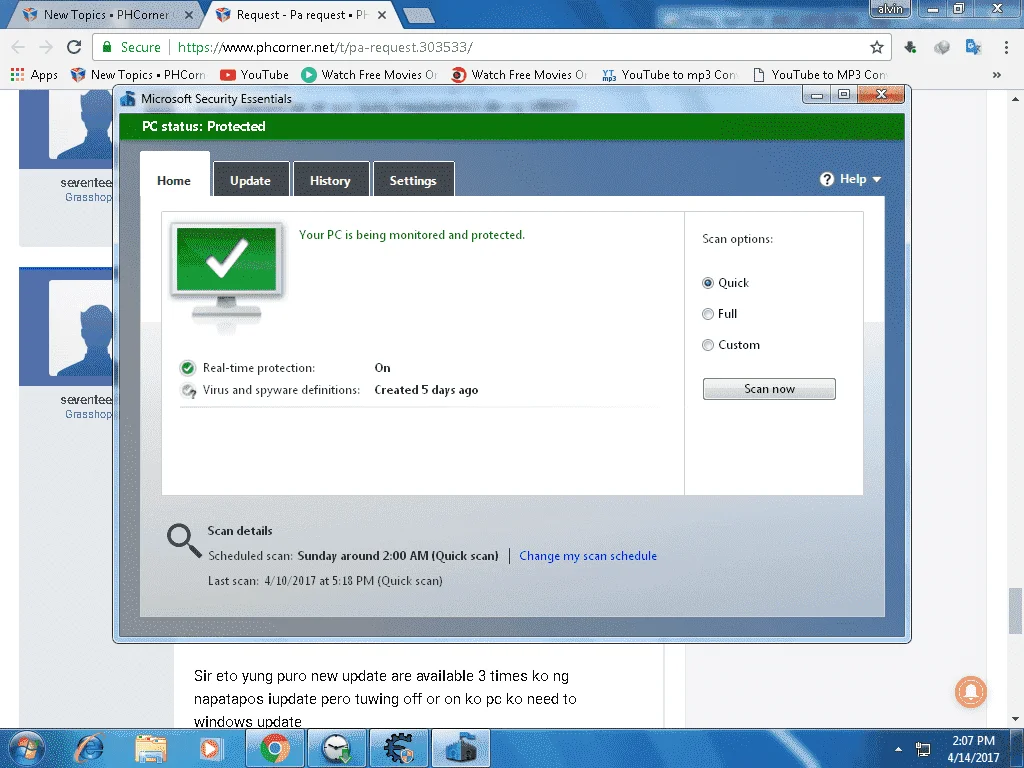The height and width of the screenshot is (768, 1024).
Task: Open the new tab button
Action: [418, 15]
